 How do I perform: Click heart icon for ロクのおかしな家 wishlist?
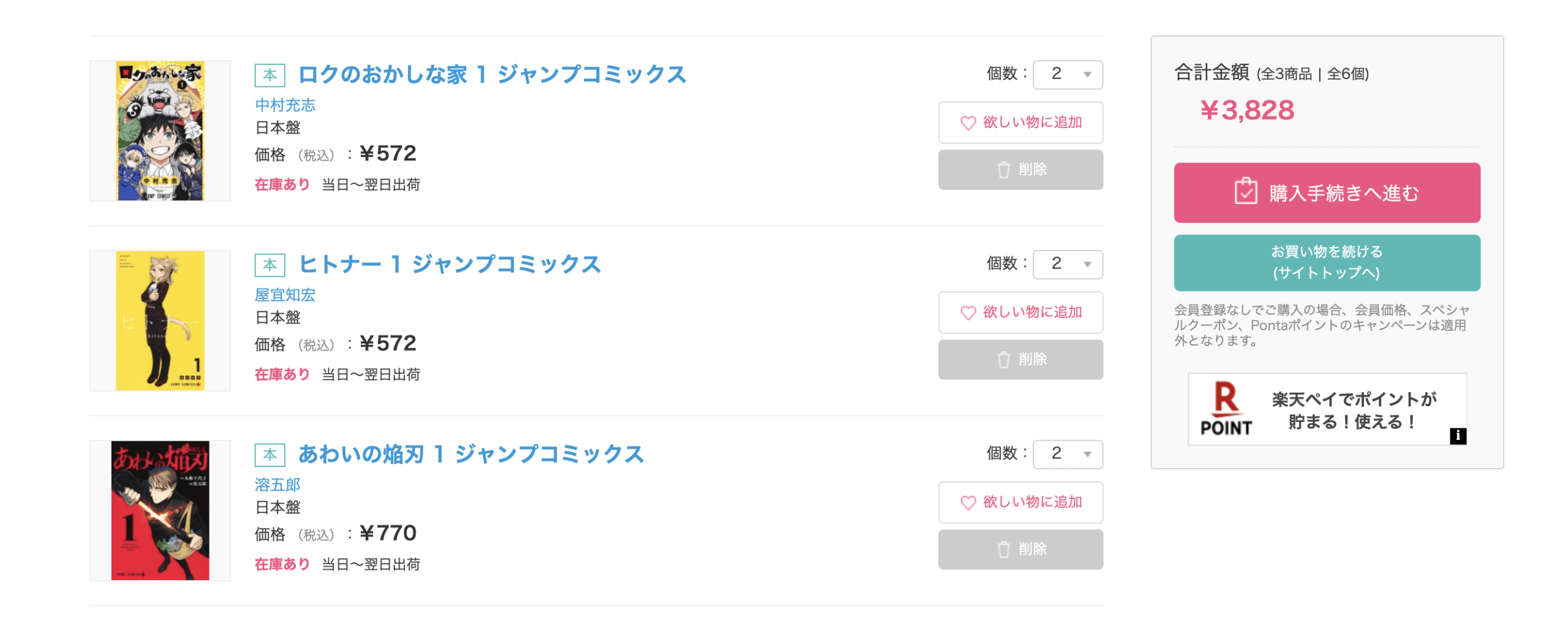coord(967,123)
